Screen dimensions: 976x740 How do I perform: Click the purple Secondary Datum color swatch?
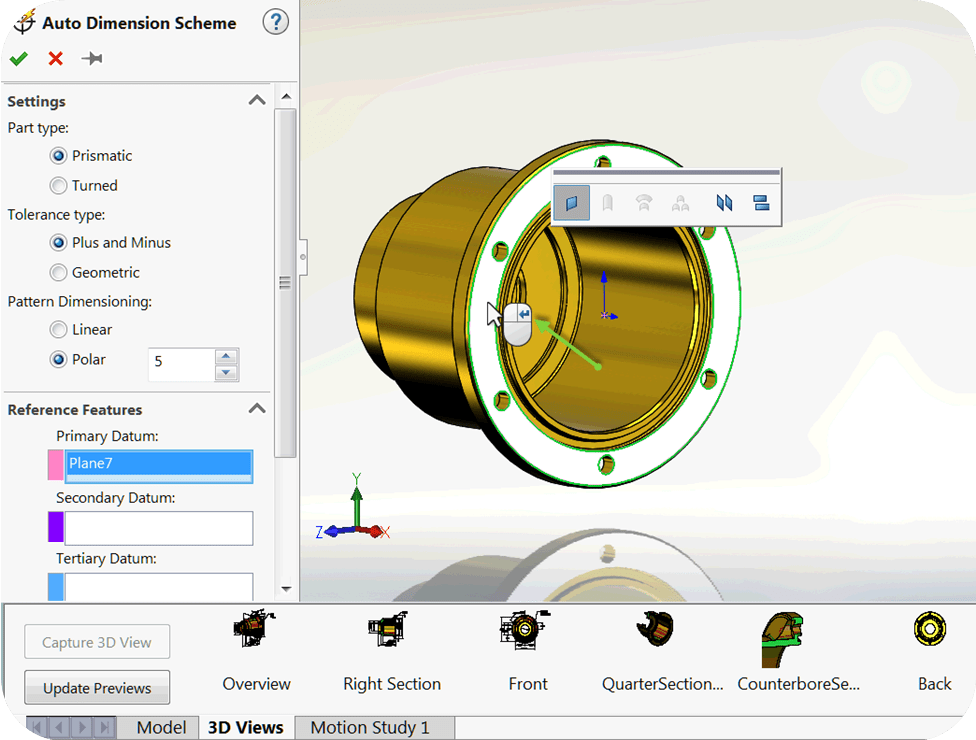point(55,527)
